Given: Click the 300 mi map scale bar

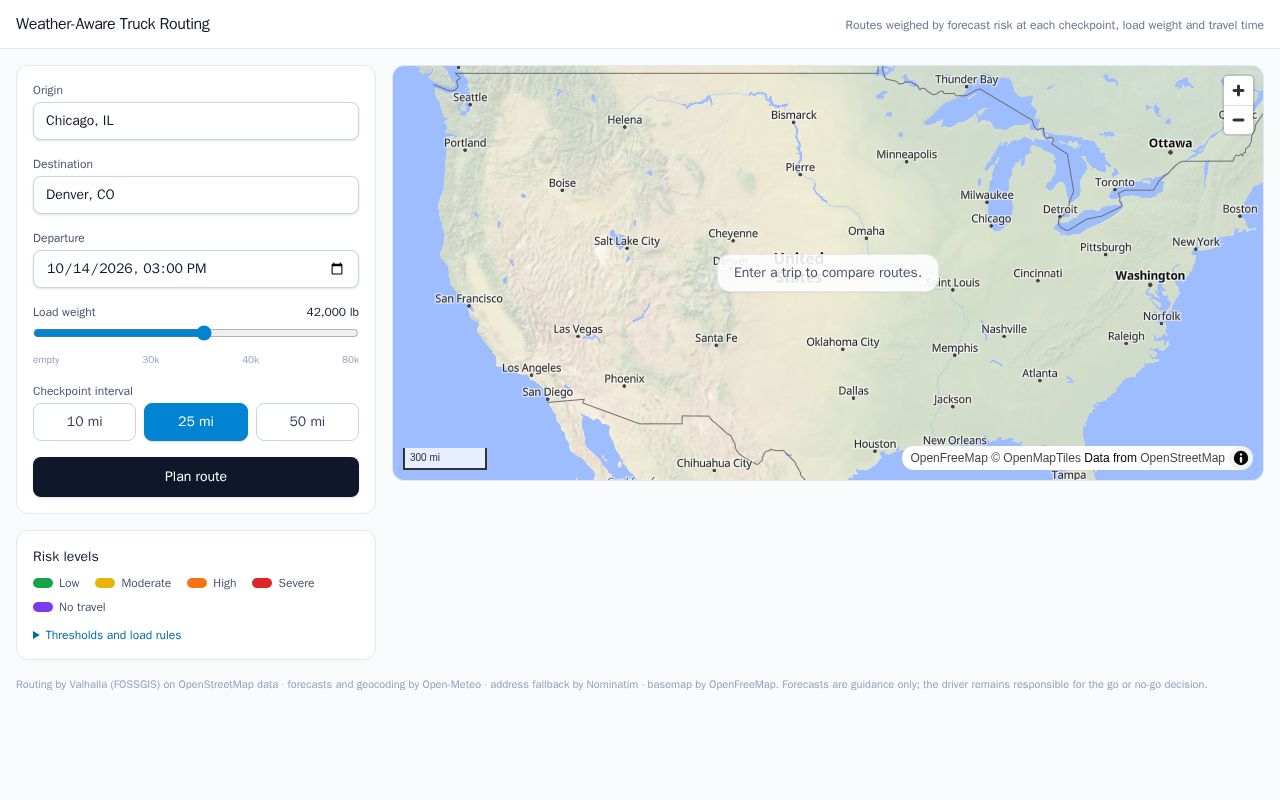Looking at the screenshot, I should [x=445, y=458].
